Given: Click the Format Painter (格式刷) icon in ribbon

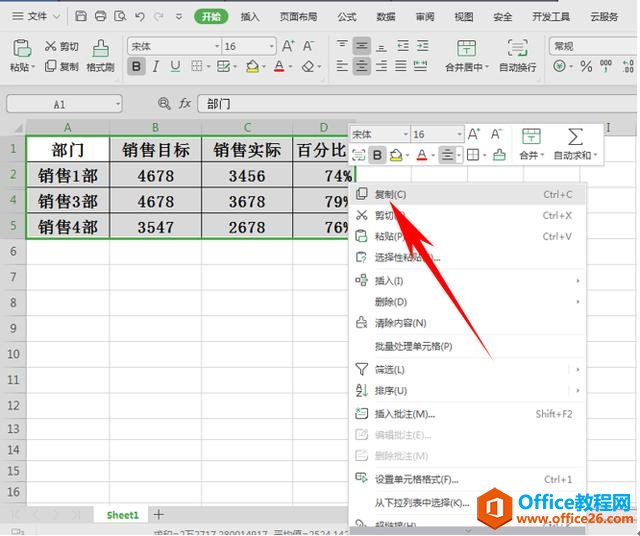Looking at the screenshot, I should pos(100,48).
